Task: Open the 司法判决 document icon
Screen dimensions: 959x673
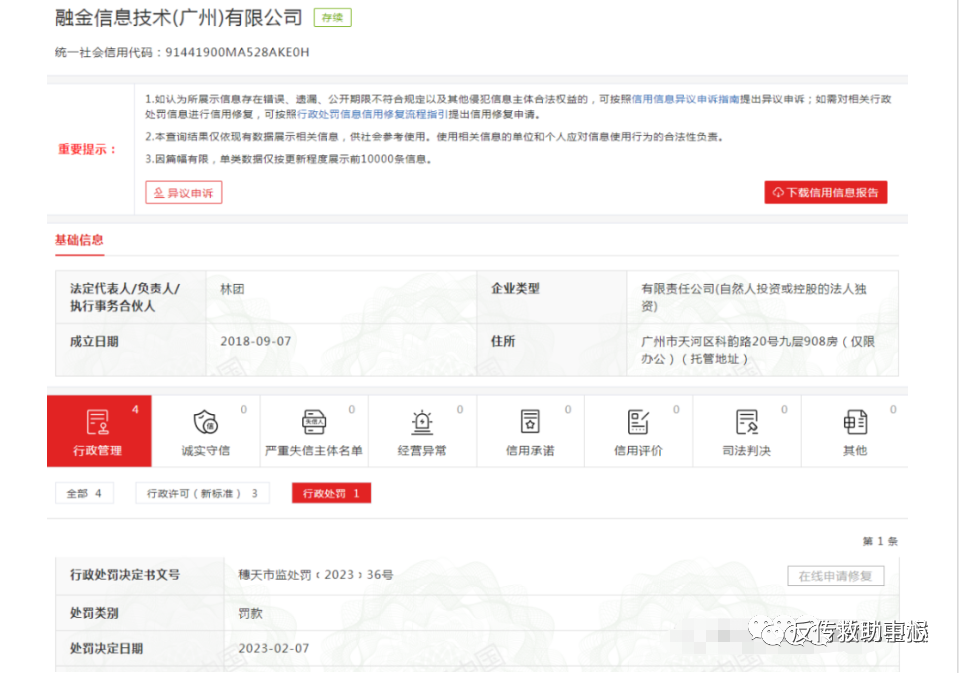Action: tap(747, 422)
